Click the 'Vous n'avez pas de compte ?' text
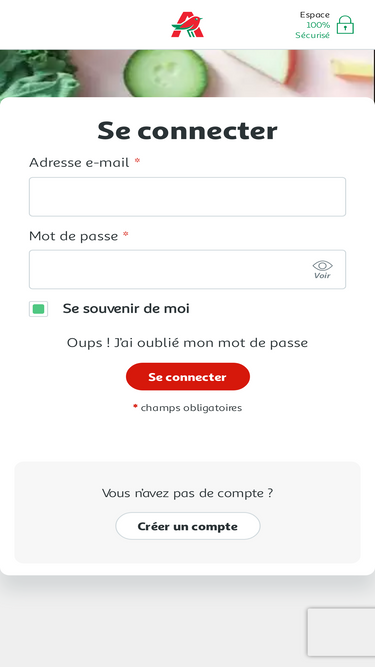Screen dimensions: 375x667 (188, 493)
